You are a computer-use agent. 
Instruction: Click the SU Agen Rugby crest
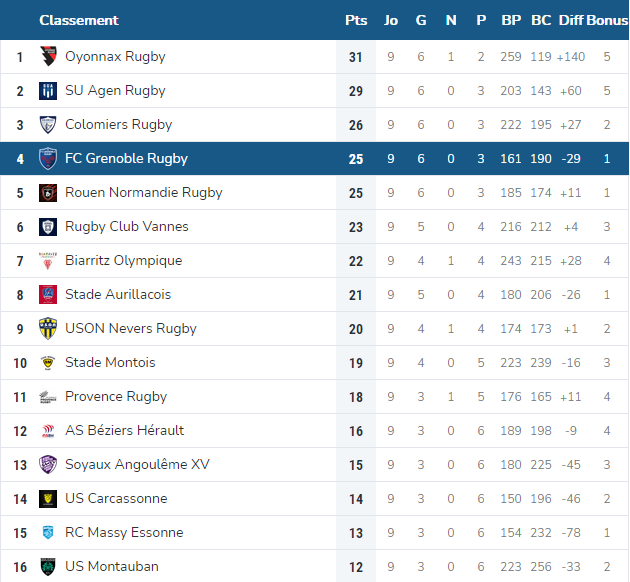pos(48,90)
